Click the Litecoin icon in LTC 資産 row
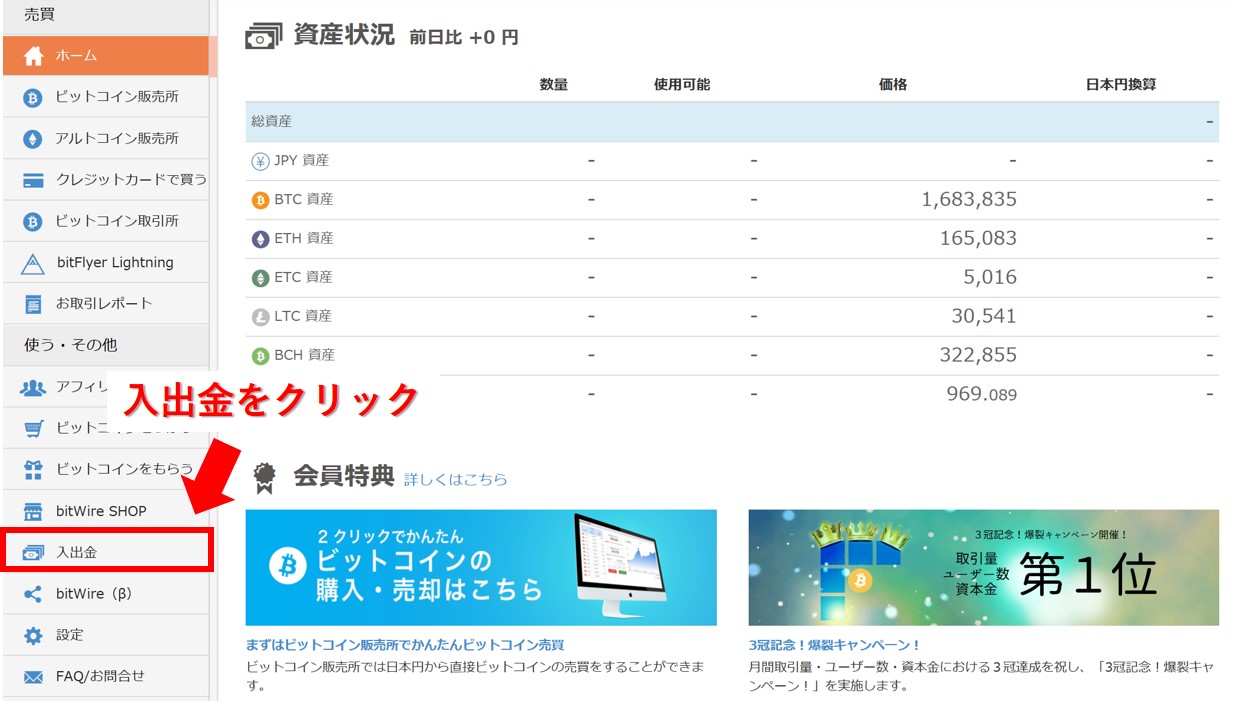Screen dimensions: 1234x701 (x=260, y=317)
